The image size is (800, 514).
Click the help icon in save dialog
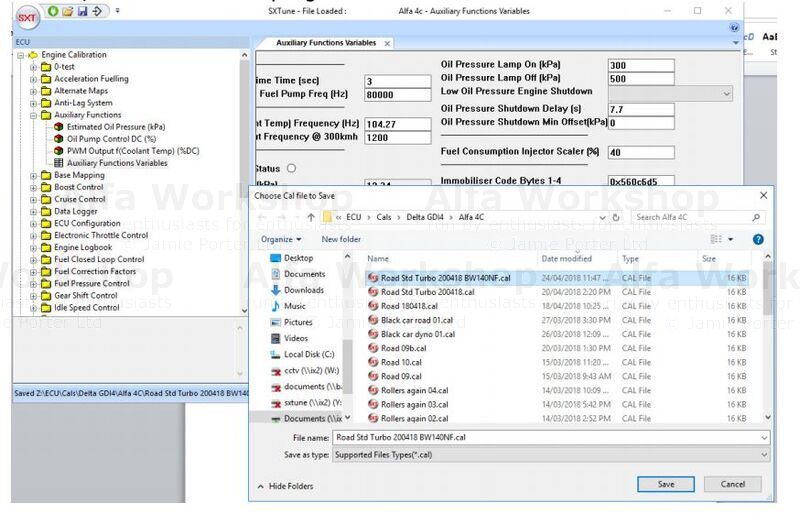758,240
